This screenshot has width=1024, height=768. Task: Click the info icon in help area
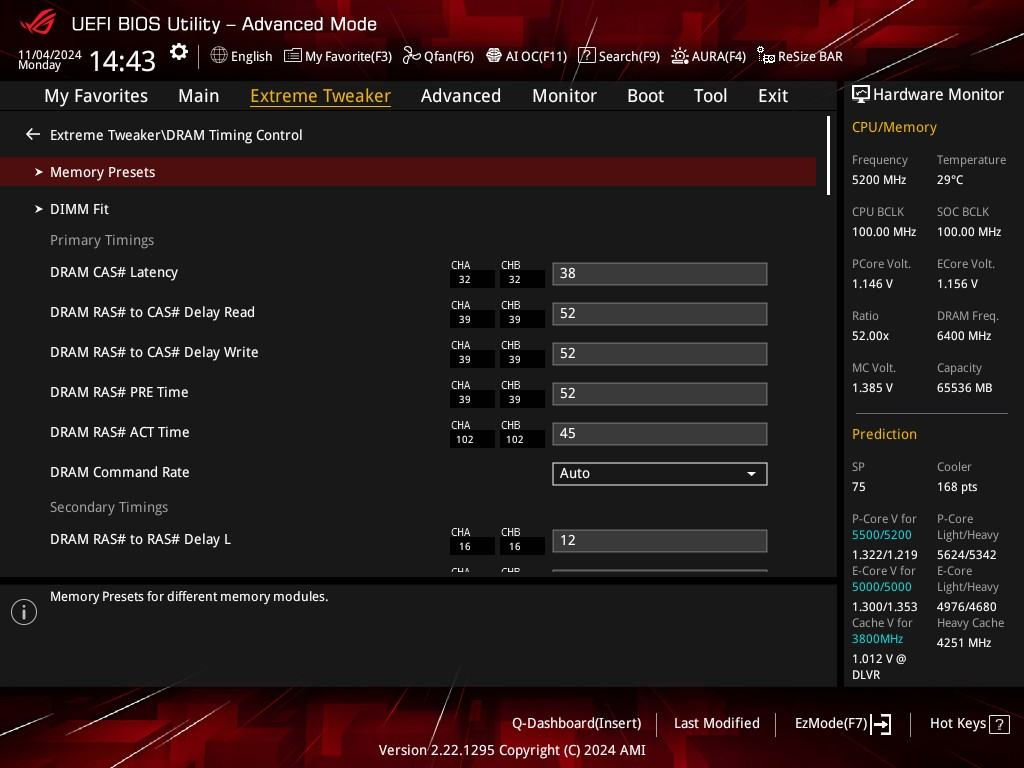click(24, 612)
